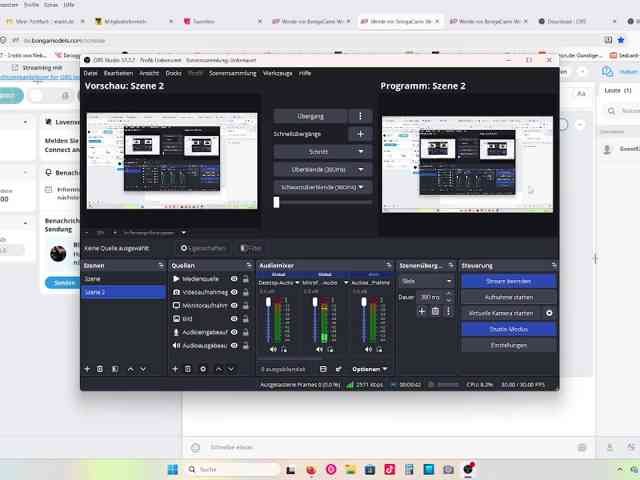Hide the Medienquelle source via eye icon

pos(234,279)
